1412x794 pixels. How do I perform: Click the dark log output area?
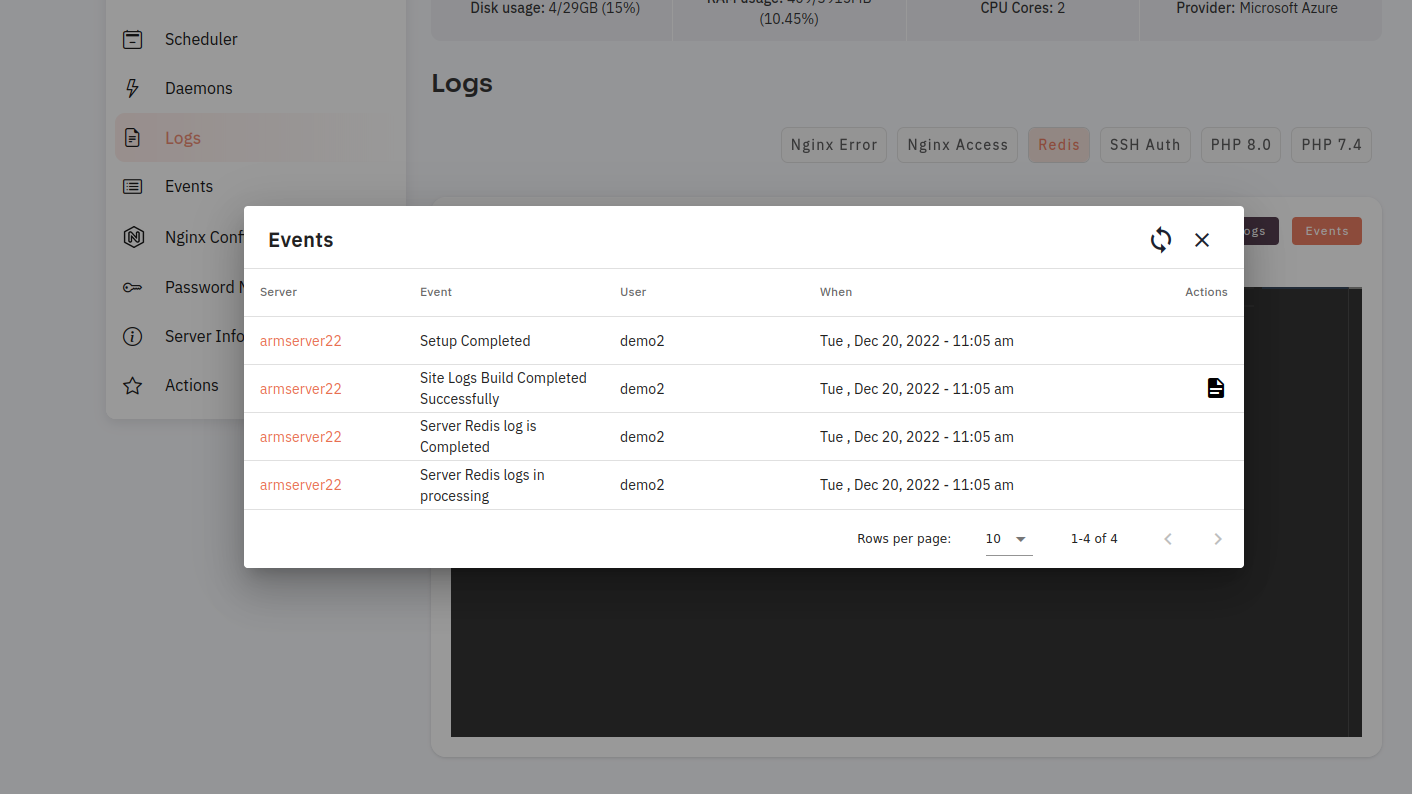pyautogui.click(x=899, y=653)
